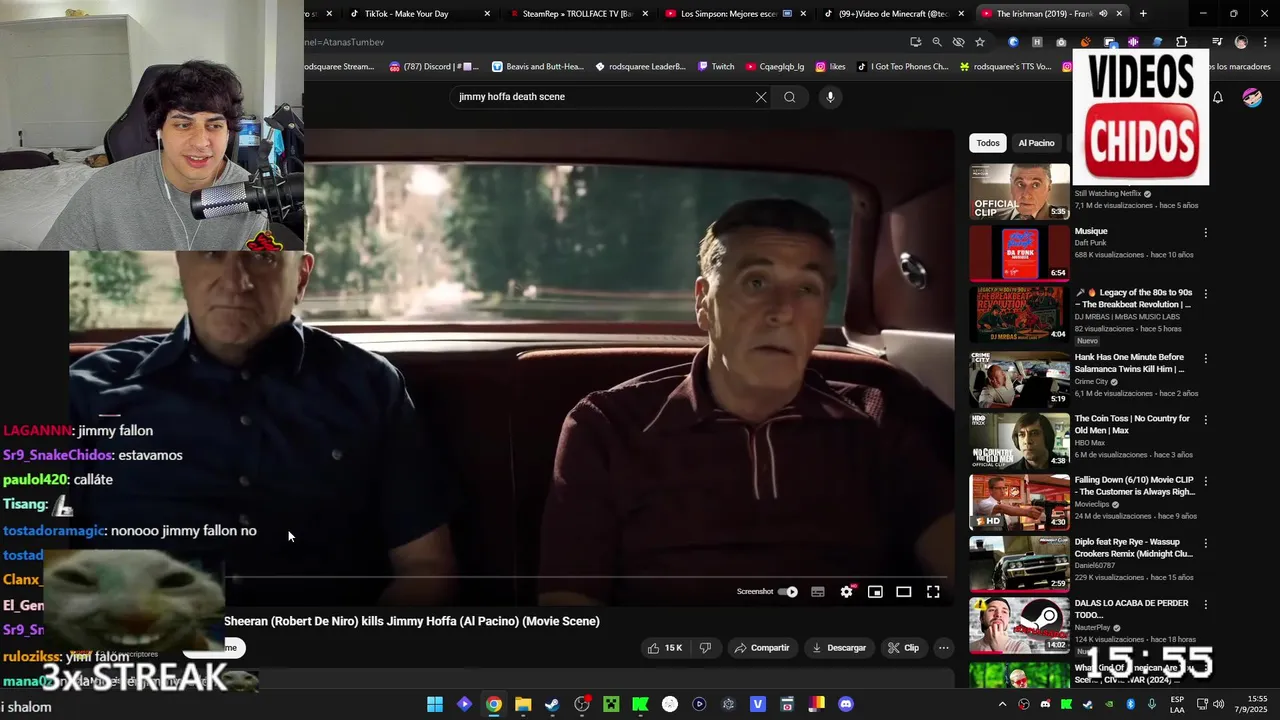Dislike the video with thumbs down
Image resolution: width=1280 pixels, height=720 pixels.
[705, 648]
